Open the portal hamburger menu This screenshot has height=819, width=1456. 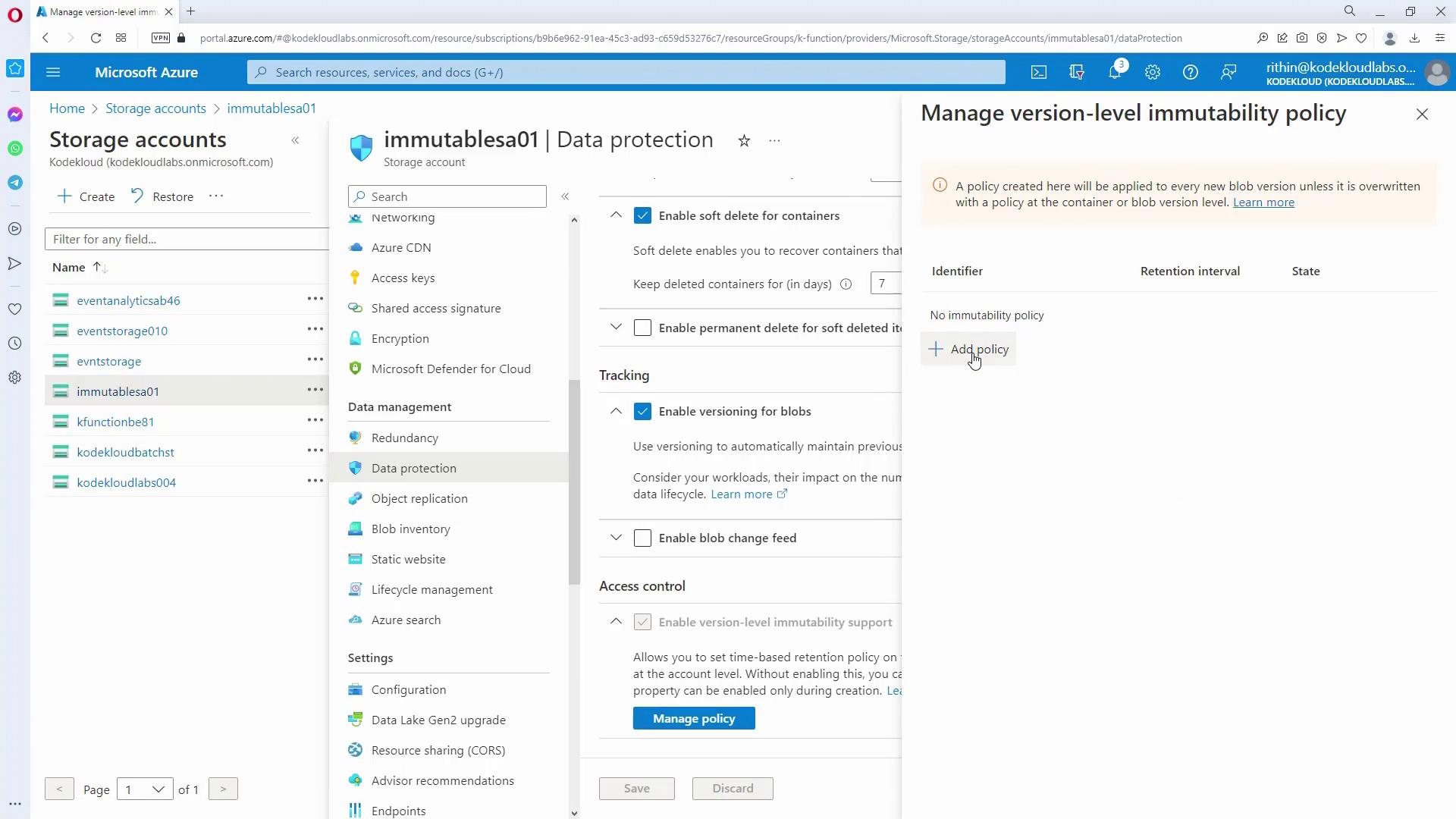click(53, 72)
